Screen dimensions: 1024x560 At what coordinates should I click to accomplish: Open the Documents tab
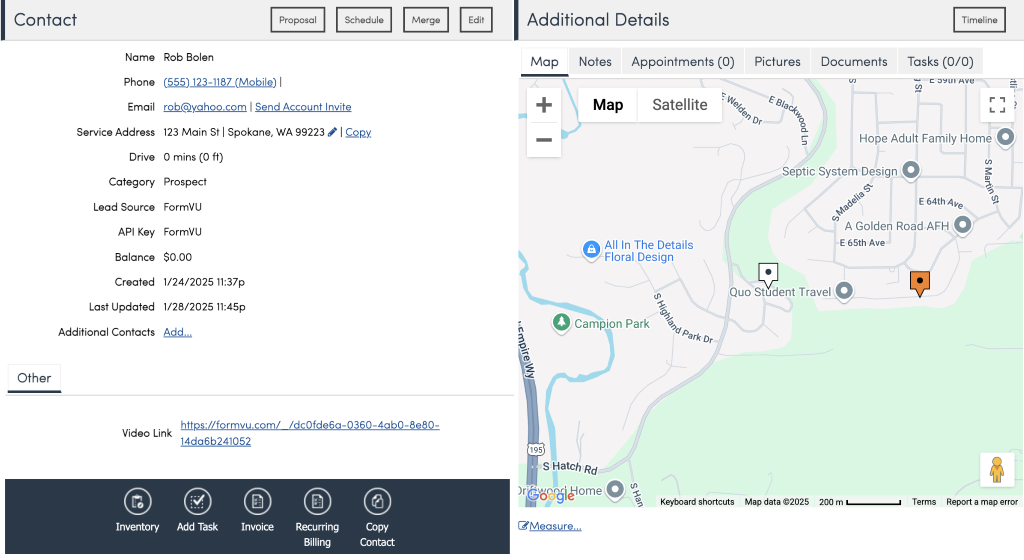(854, 61)
